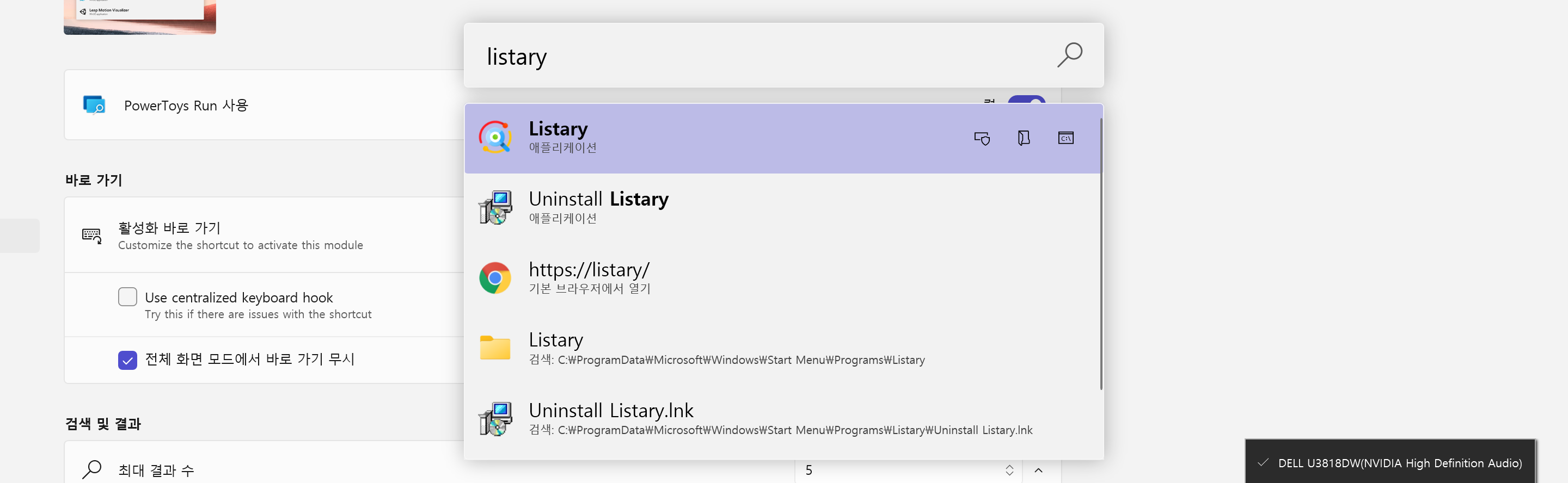Viewport: 1568px width, 483px height.
Task: Open containing folder icon for Listary
Action: pos(1024,138)
